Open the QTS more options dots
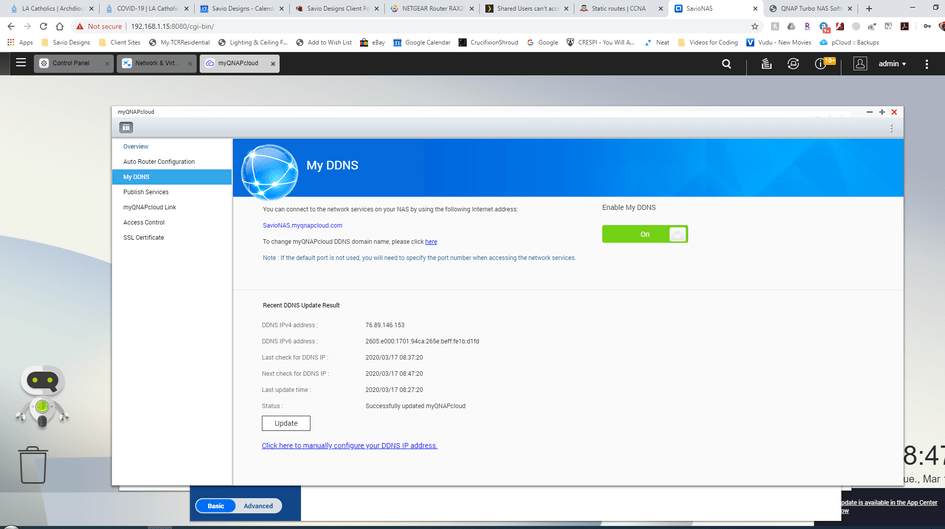 [x=927, y=63]
